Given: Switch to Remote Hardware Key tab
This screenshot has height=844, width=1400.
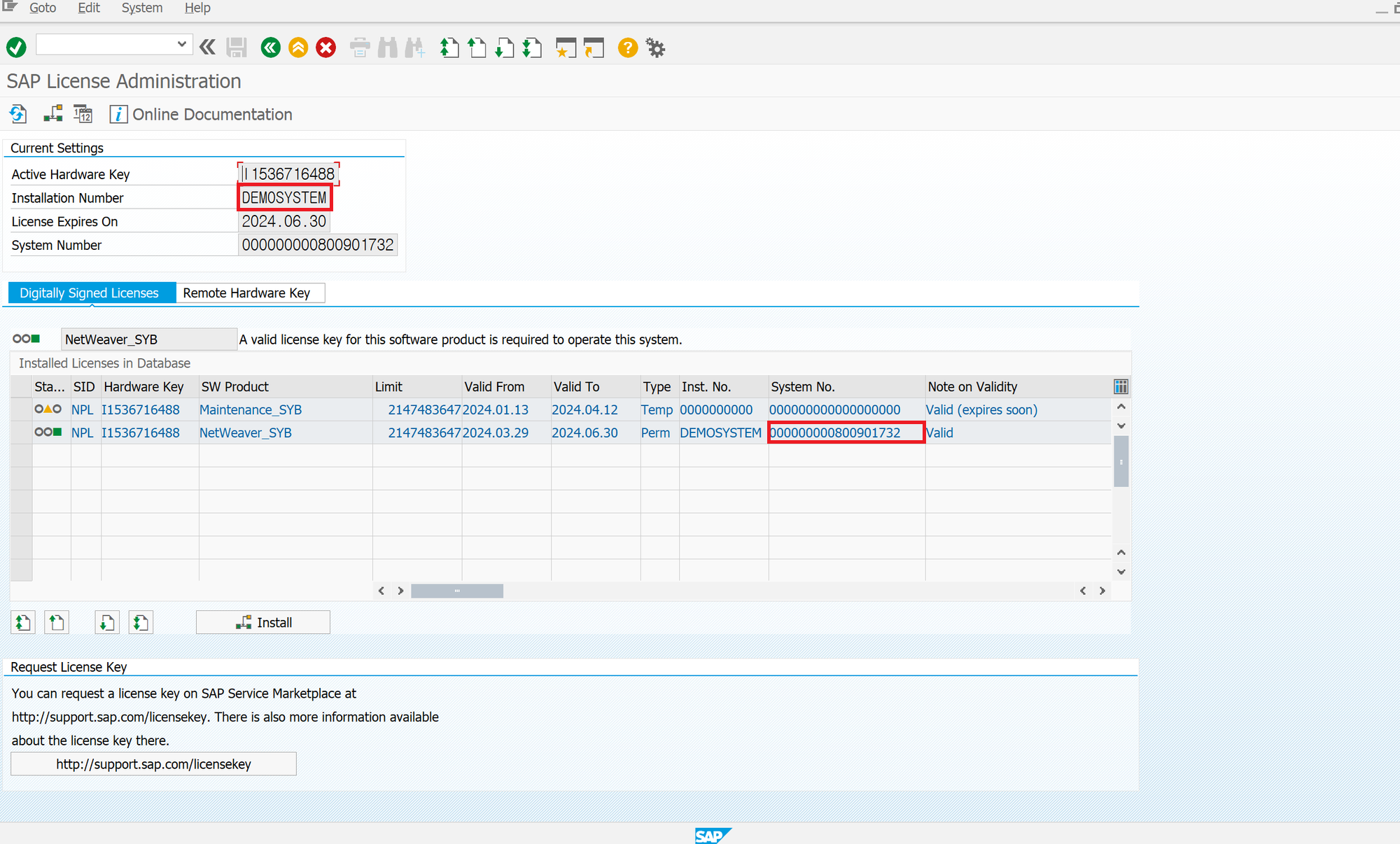Looking at the screenshot, I should pyautogui.click(x=246, y=293).
